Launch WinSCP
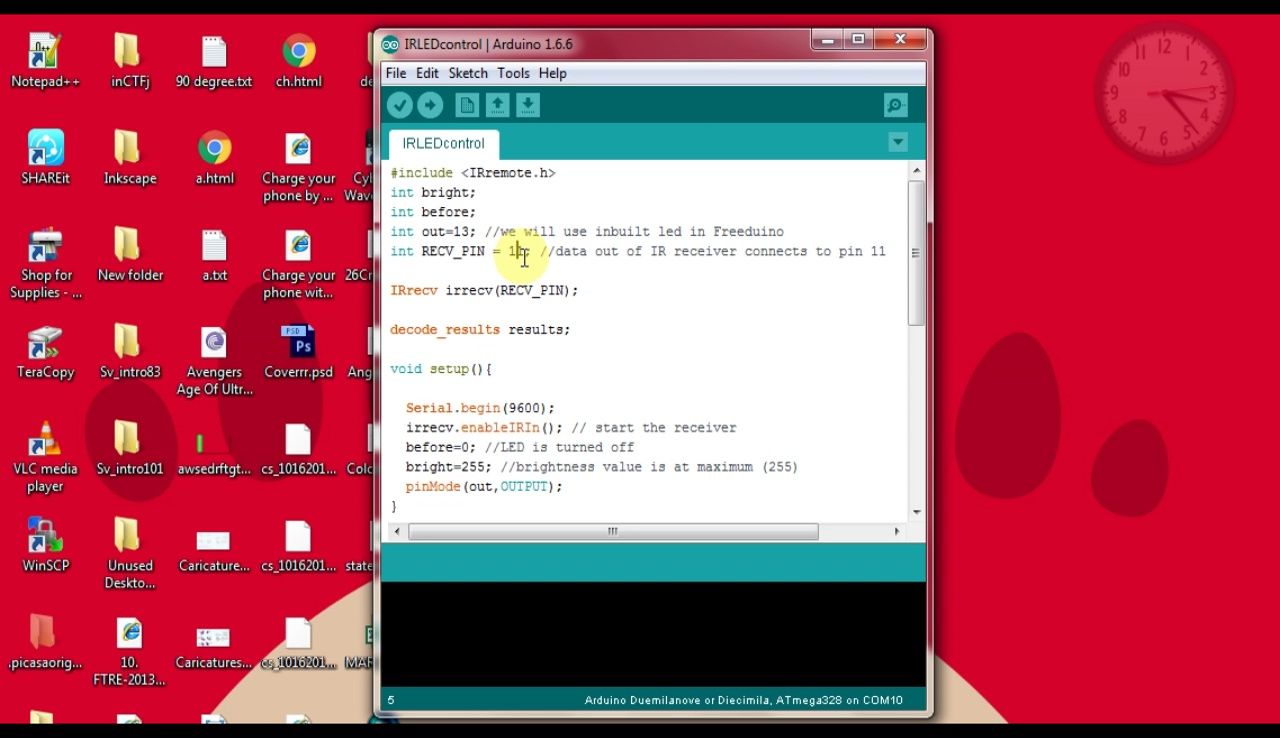Image resolution: width=1280 pixels, height=738 pixels. [45, 535]
